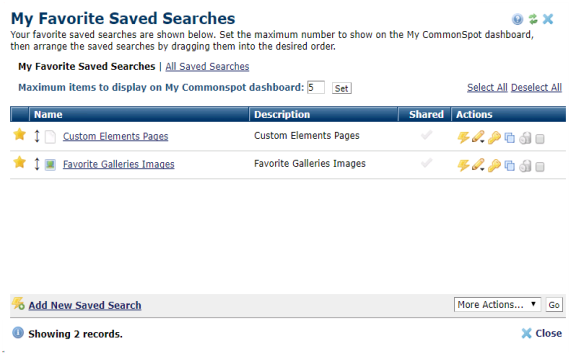Switch to All Saved Searches view

207,66
